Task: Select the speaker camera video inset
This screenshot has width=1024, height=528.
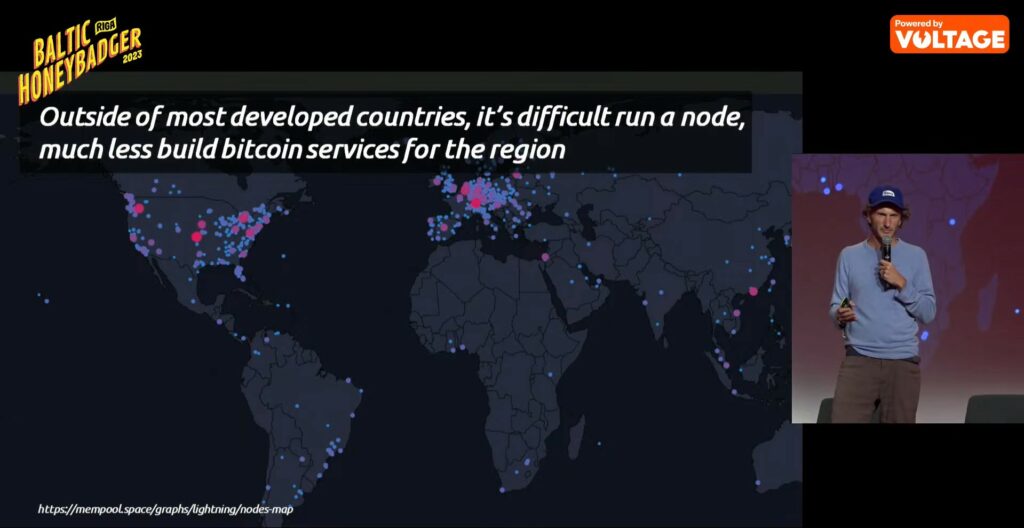Action: point(907,288)
